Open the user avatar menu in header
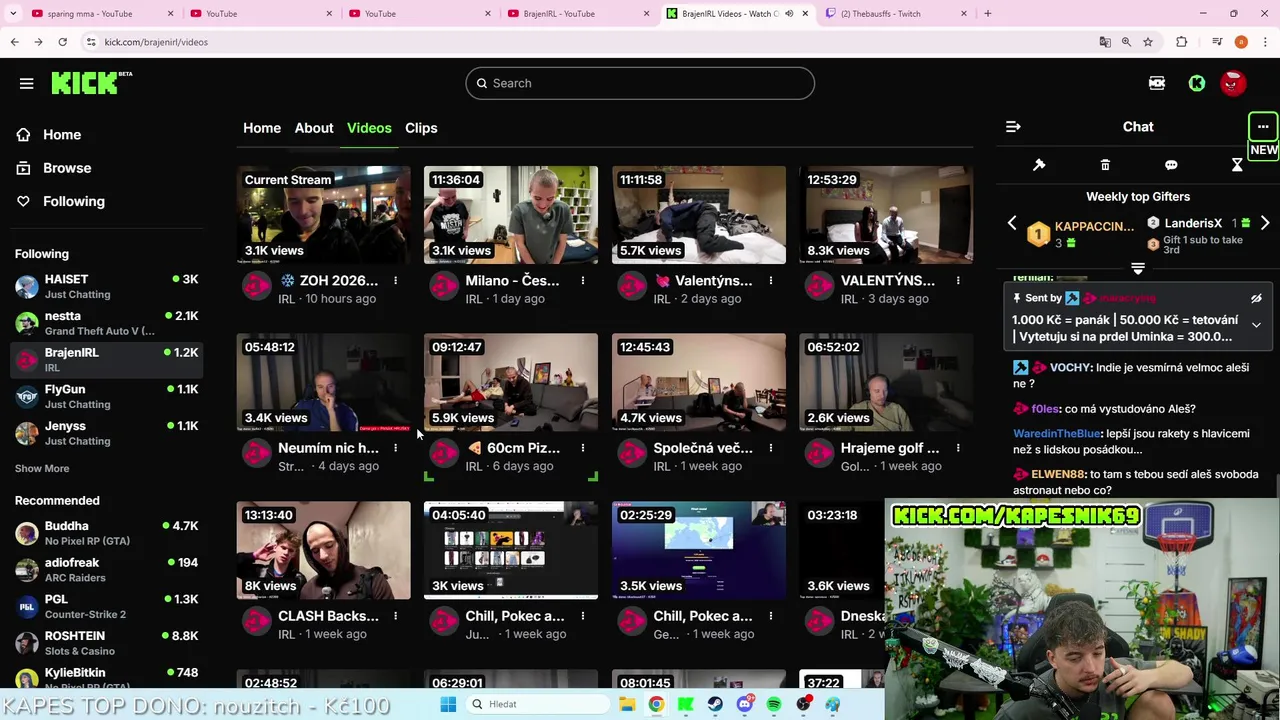 click(x=1233, y=83)
